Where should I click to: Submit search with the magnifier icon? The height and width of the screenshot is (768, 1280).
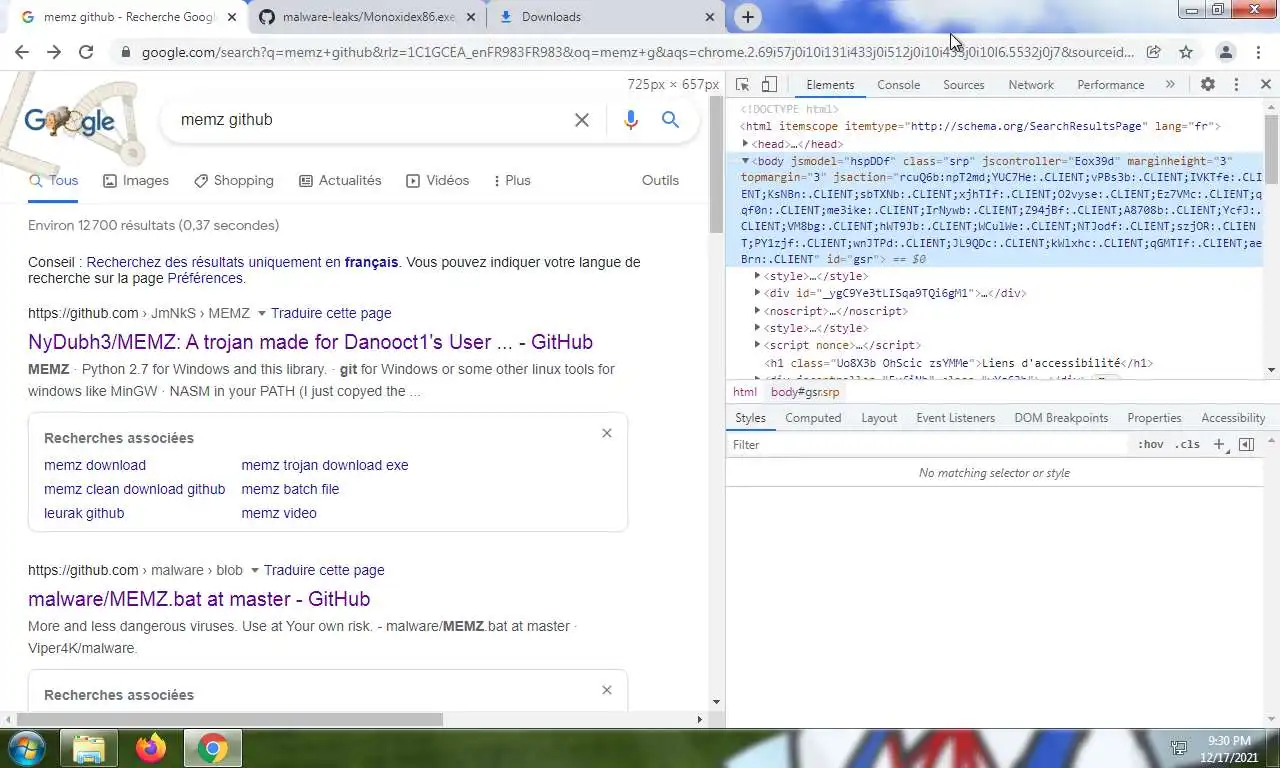coord(670,120)
